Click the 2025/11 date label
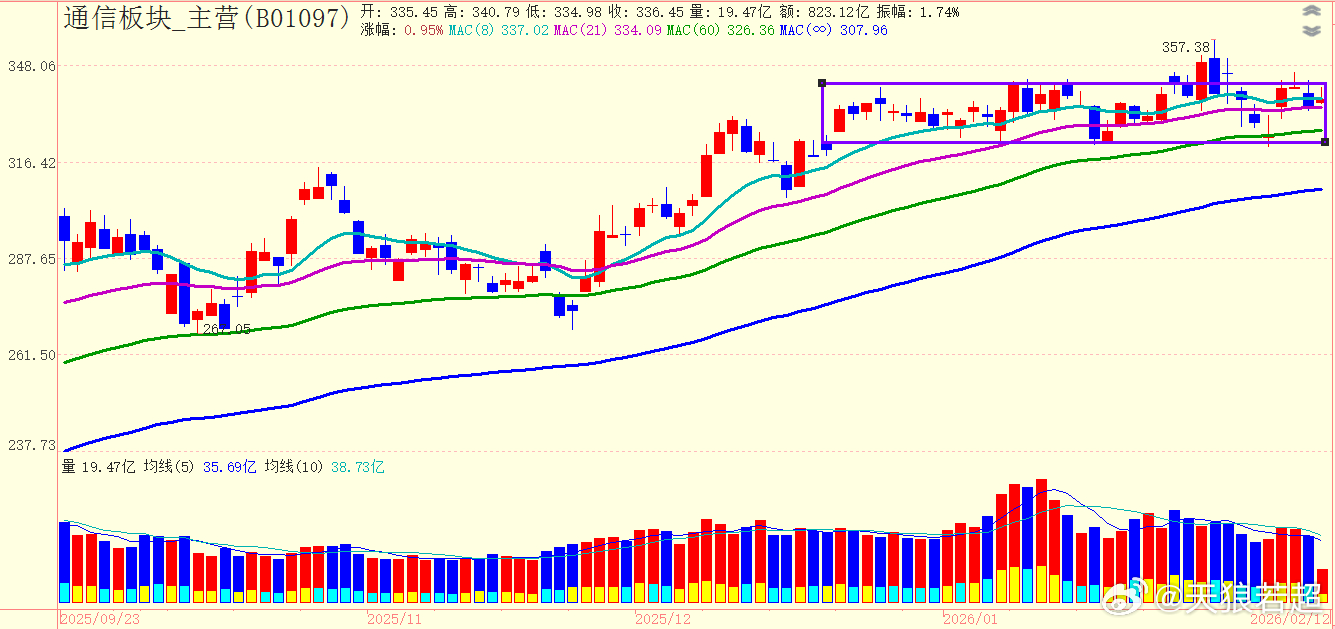 [396, 619]
